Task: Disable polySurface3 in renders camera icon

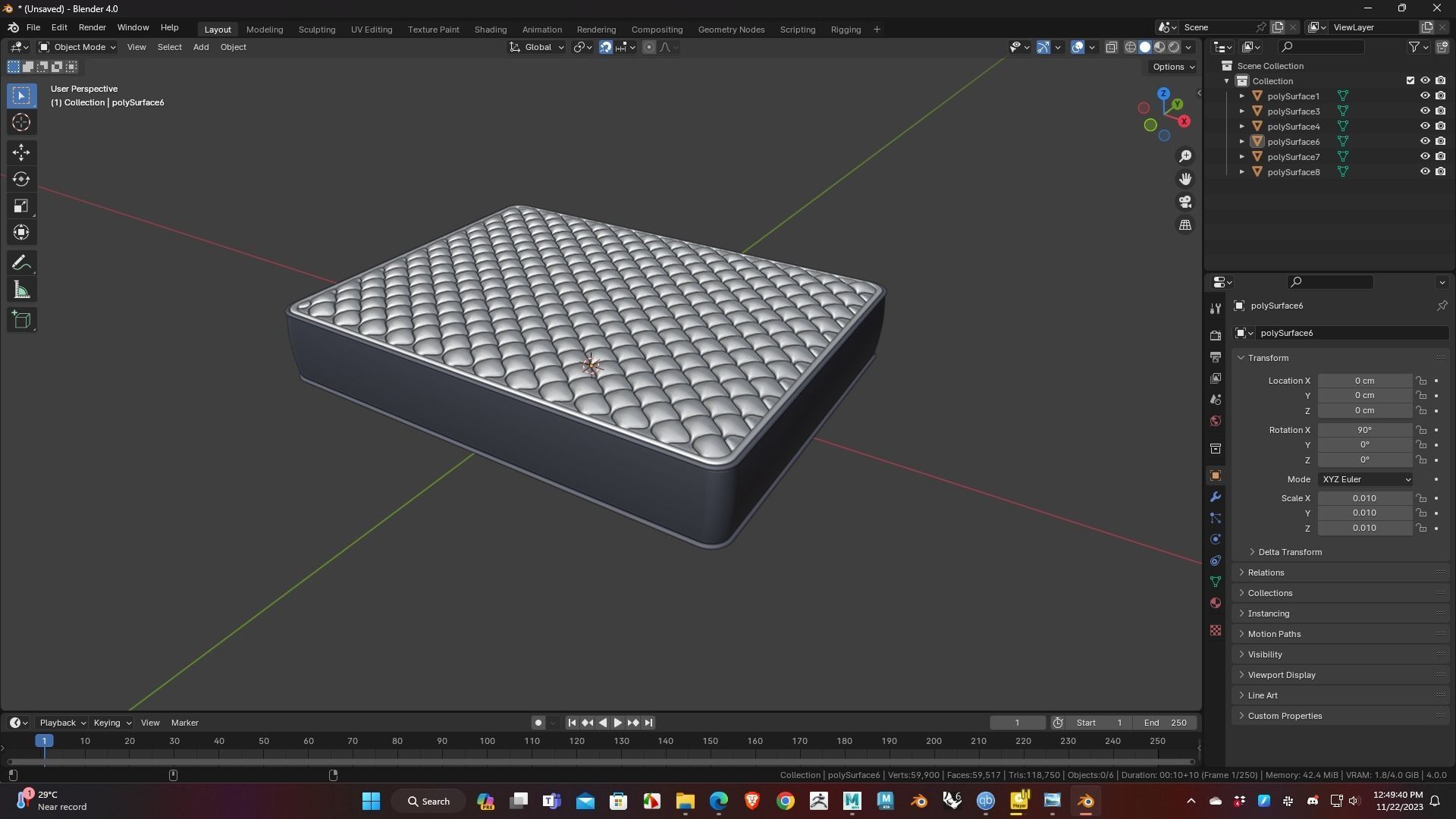Action: 1440,111
